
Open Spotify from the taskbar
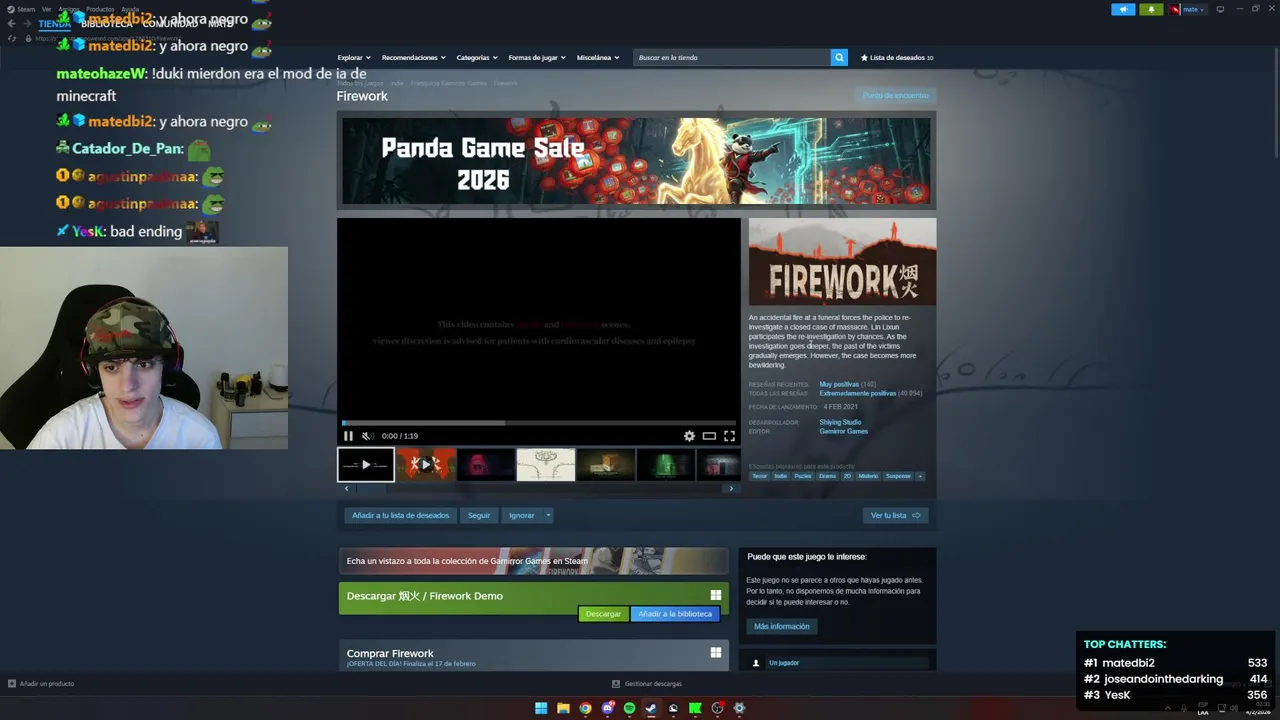pos(629,708)
